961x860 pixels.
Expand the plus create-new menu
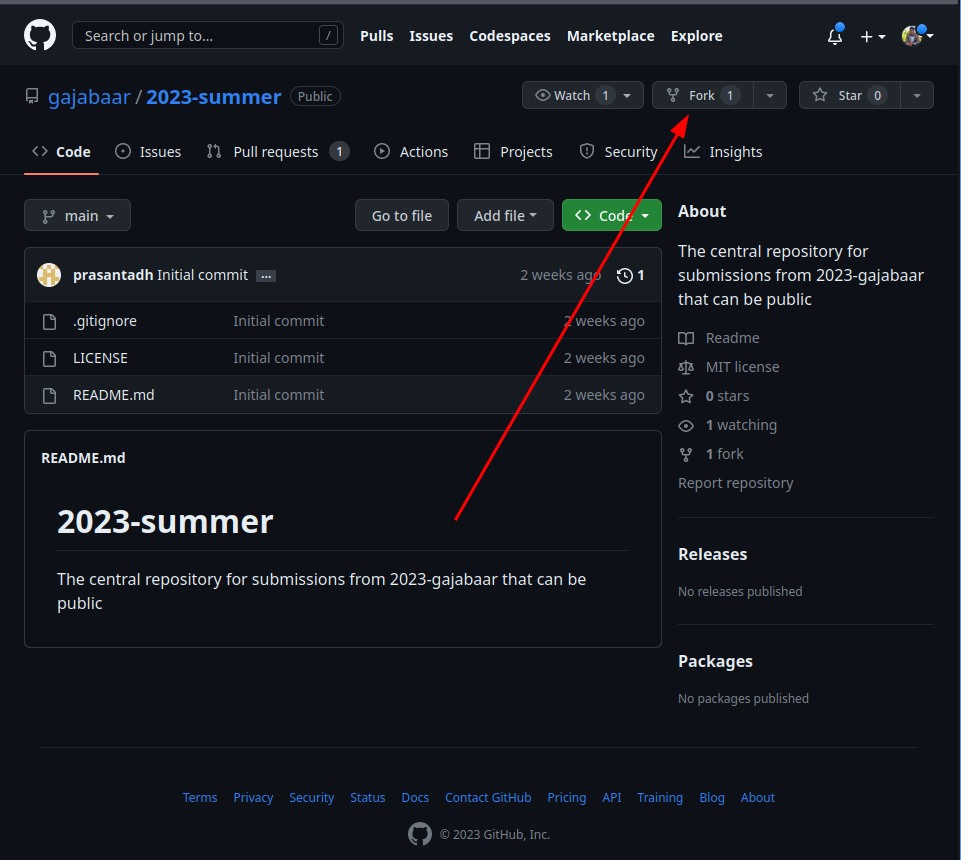tap(873, 37)
